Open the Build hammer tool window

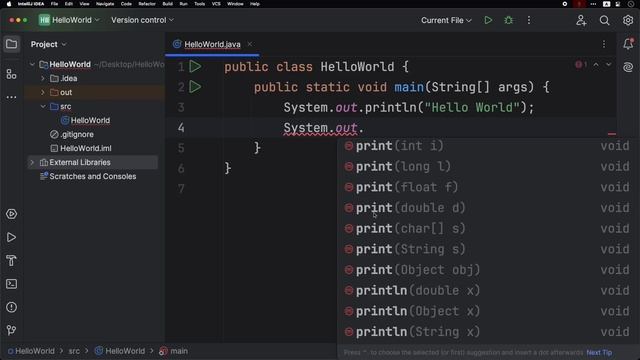(11, 260)
